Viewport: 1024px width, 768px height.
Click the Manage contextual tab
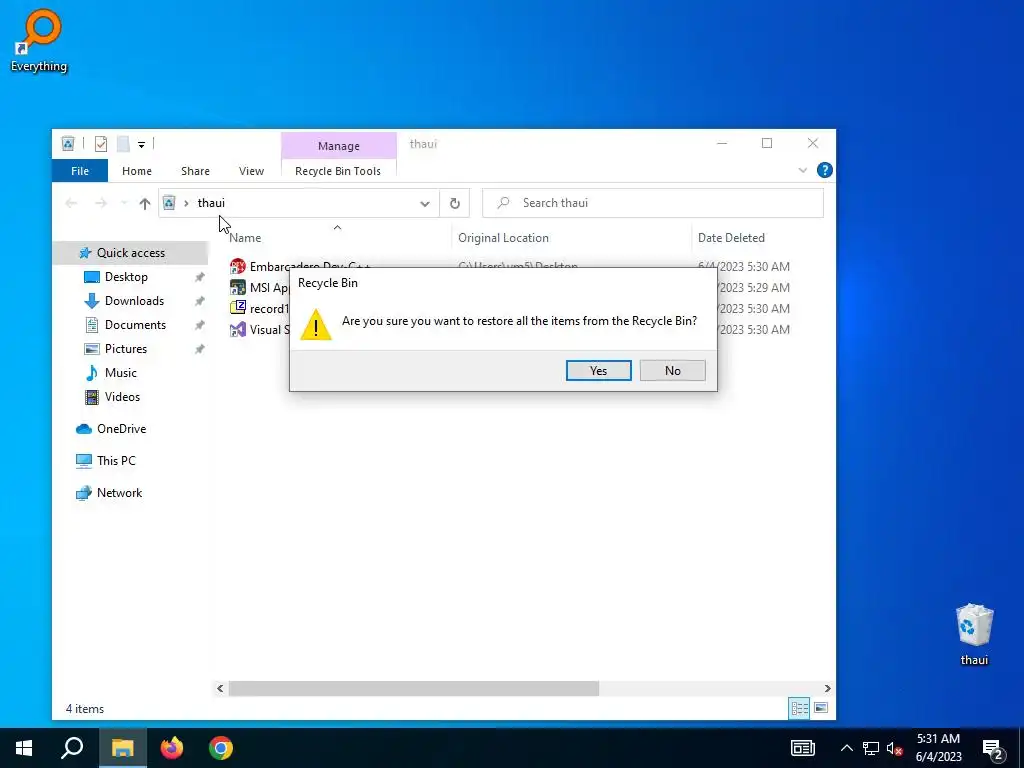coord(338,146)
